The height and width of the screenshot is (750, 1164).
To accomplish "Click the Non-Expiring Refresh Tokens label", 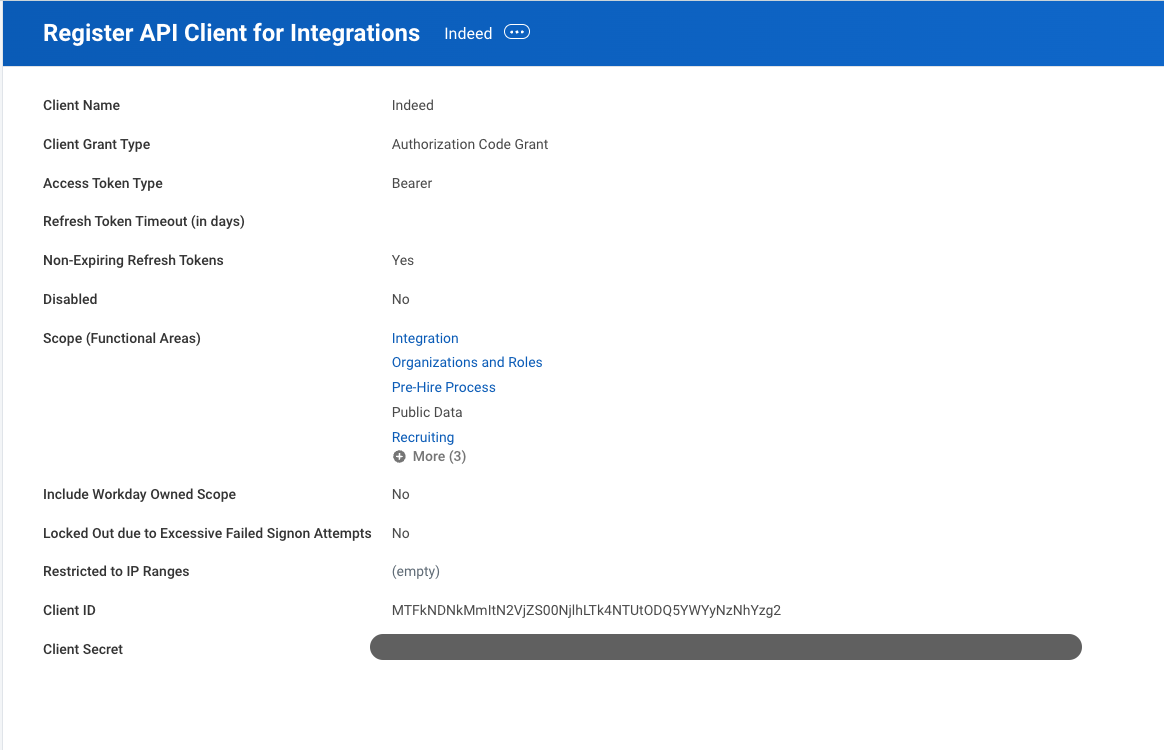I will click(x=133, y=261).
